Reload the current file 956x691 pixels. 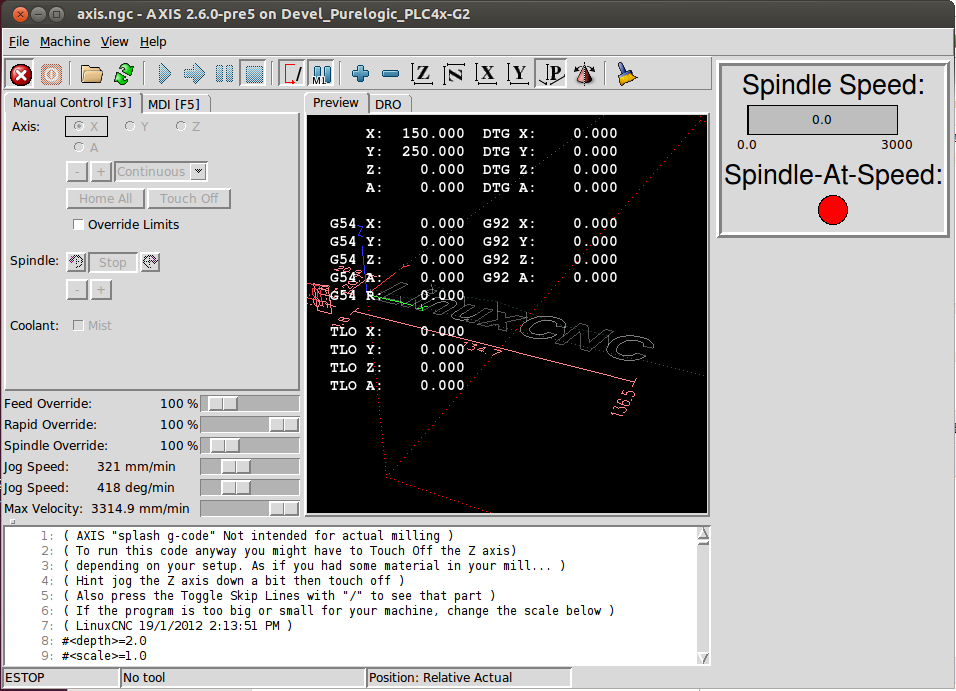124,74
